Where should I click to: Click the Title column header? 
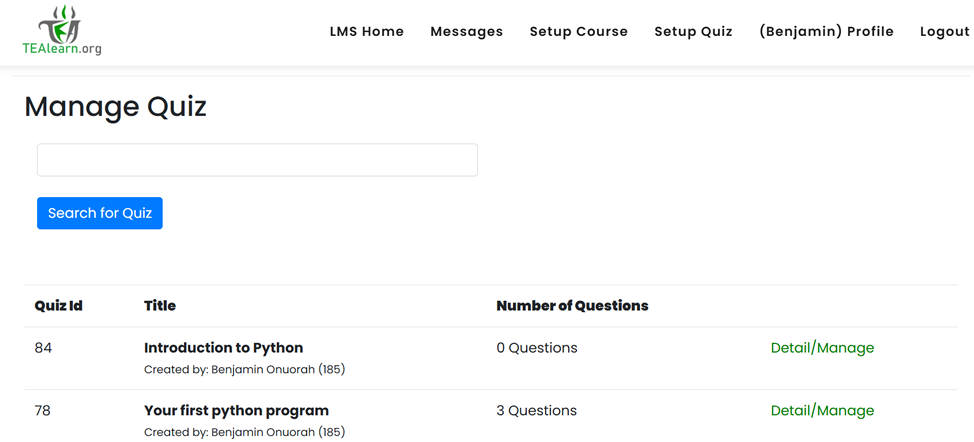160,306
